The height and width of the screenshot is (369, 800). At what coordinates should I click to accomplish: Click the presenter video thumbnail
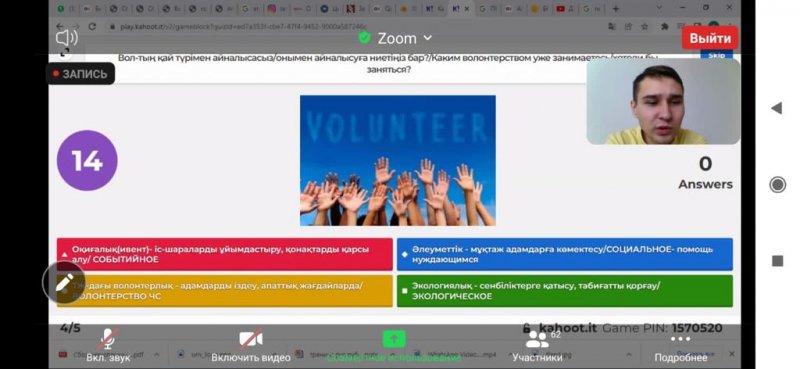point(663,102)
